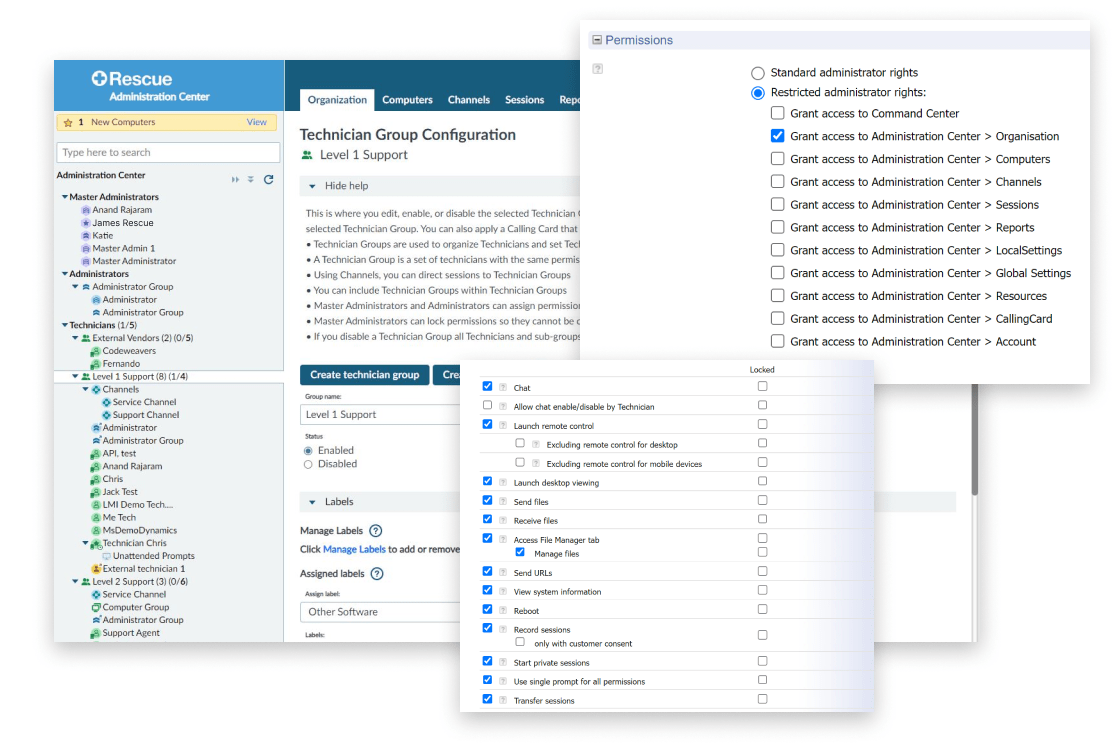Enable Grant access to Command Center
This screenshot has width=1116, height=744.
778,113
